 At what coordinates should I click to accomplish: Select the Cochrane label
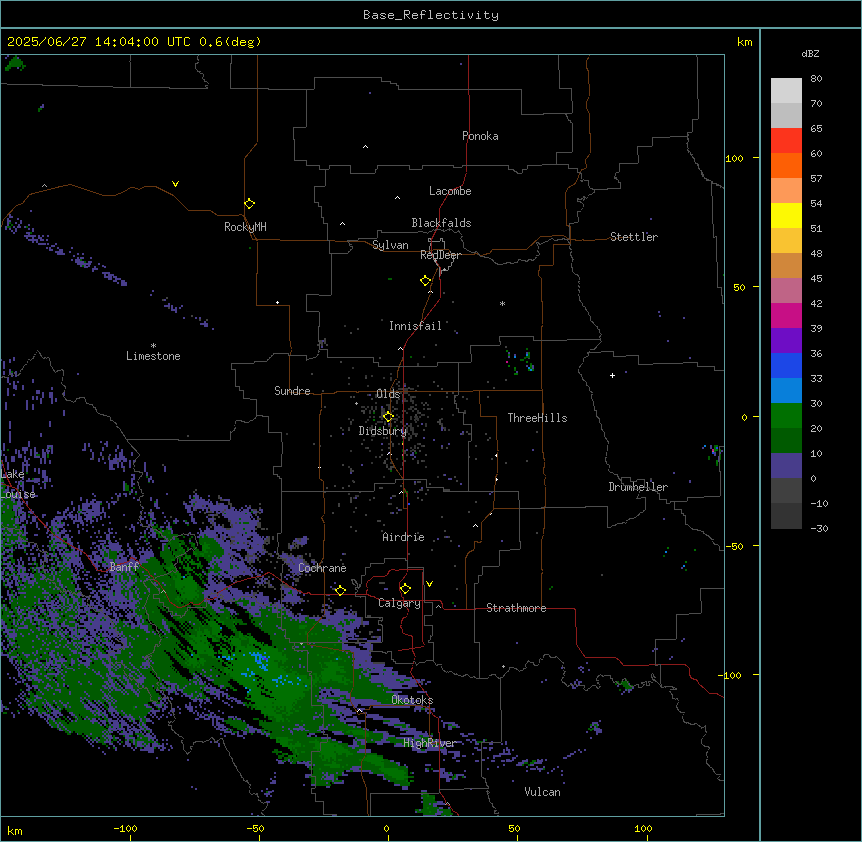(x=322, y=568)
